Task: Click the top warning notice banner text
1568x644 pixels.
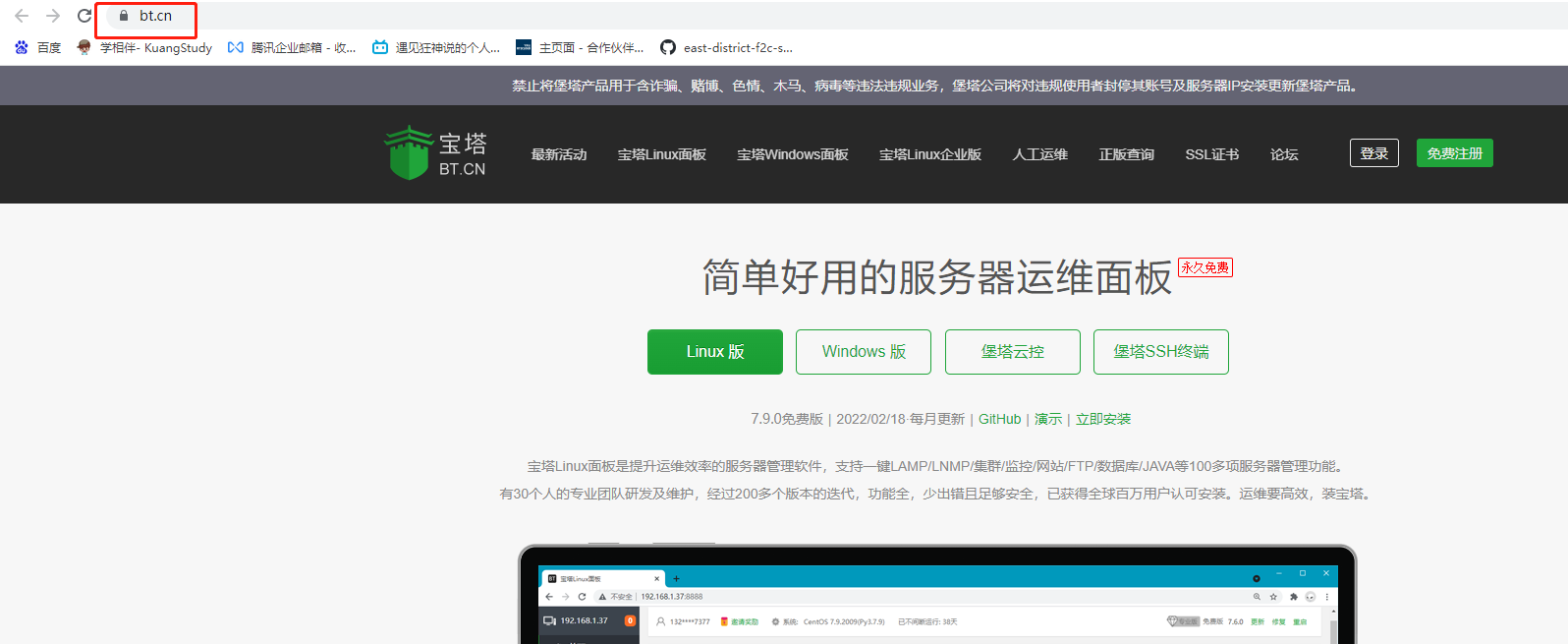Action: click(x=935, y=87)
